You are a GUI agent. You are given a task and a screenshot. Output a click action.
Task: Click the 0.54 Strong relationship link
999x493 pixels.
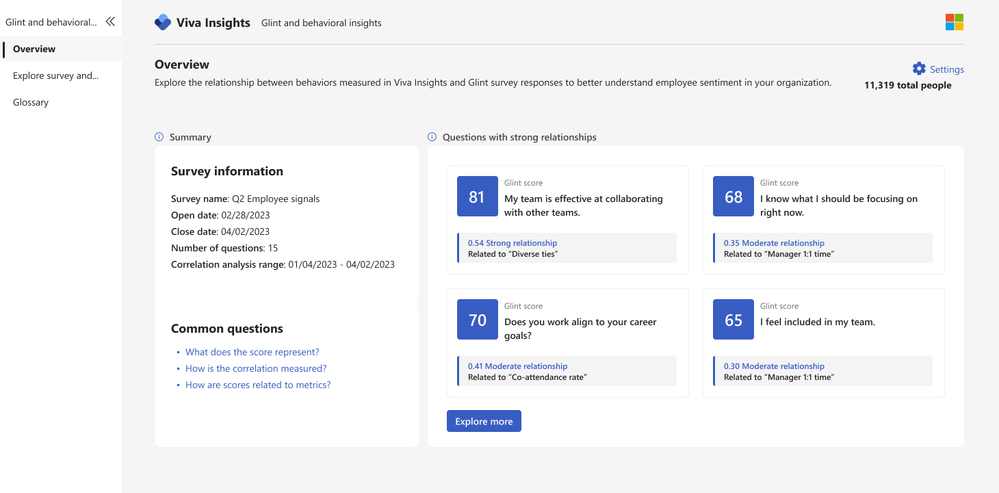point(512,243)
